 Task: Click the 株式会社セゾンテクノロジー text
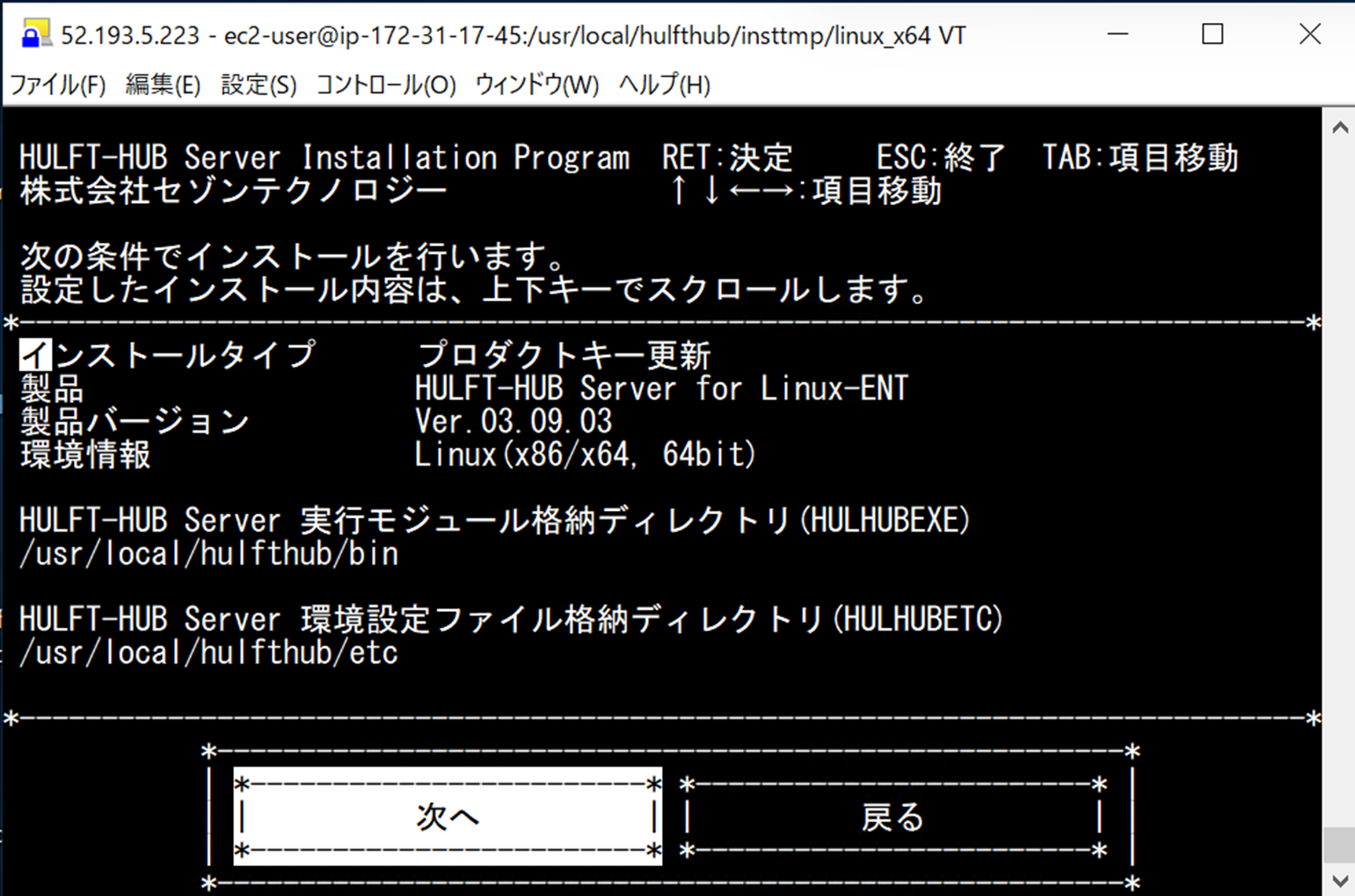(234, 191)
